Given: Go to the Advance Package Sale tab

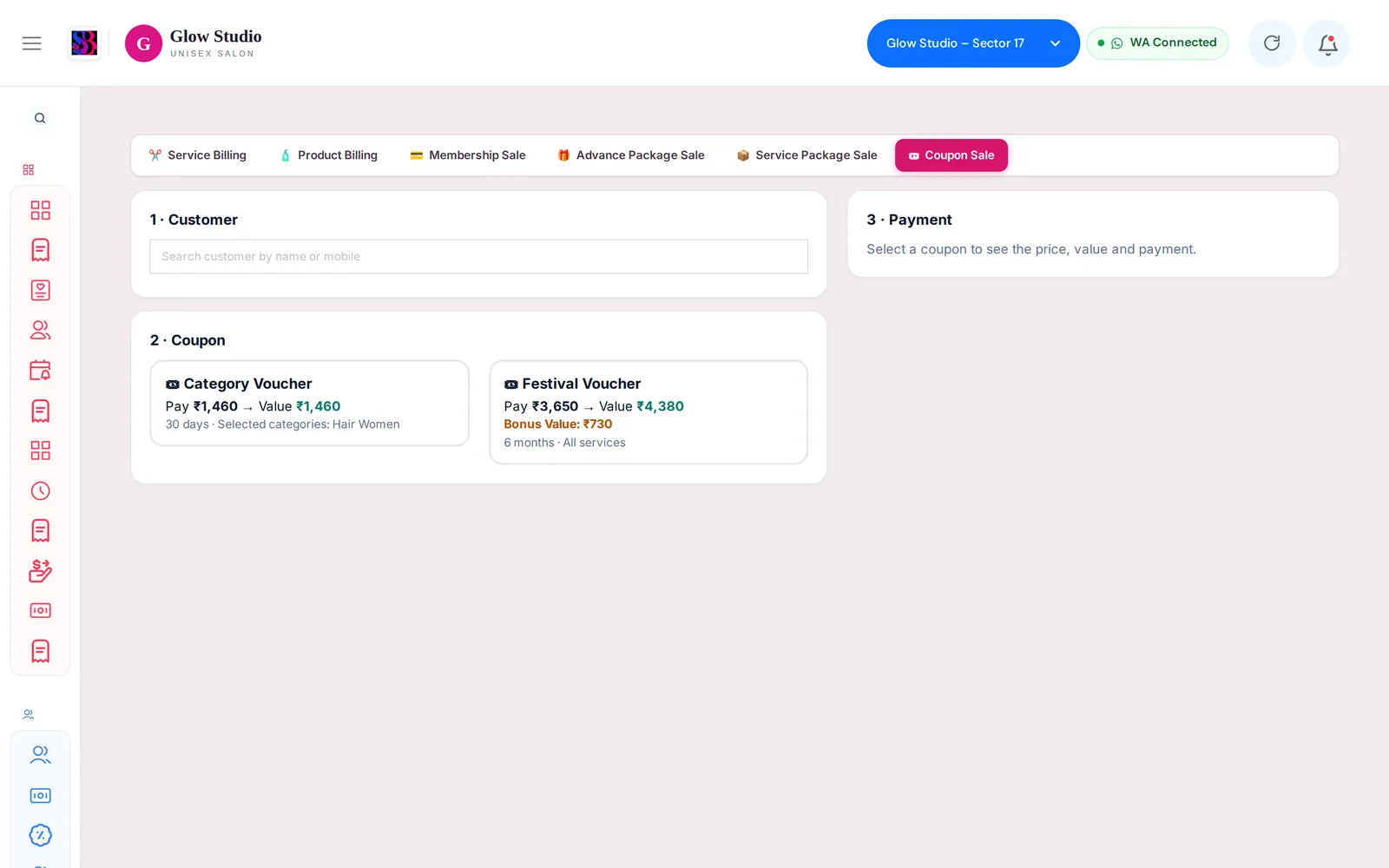Looking at the screenshot, I should (630, 155).
